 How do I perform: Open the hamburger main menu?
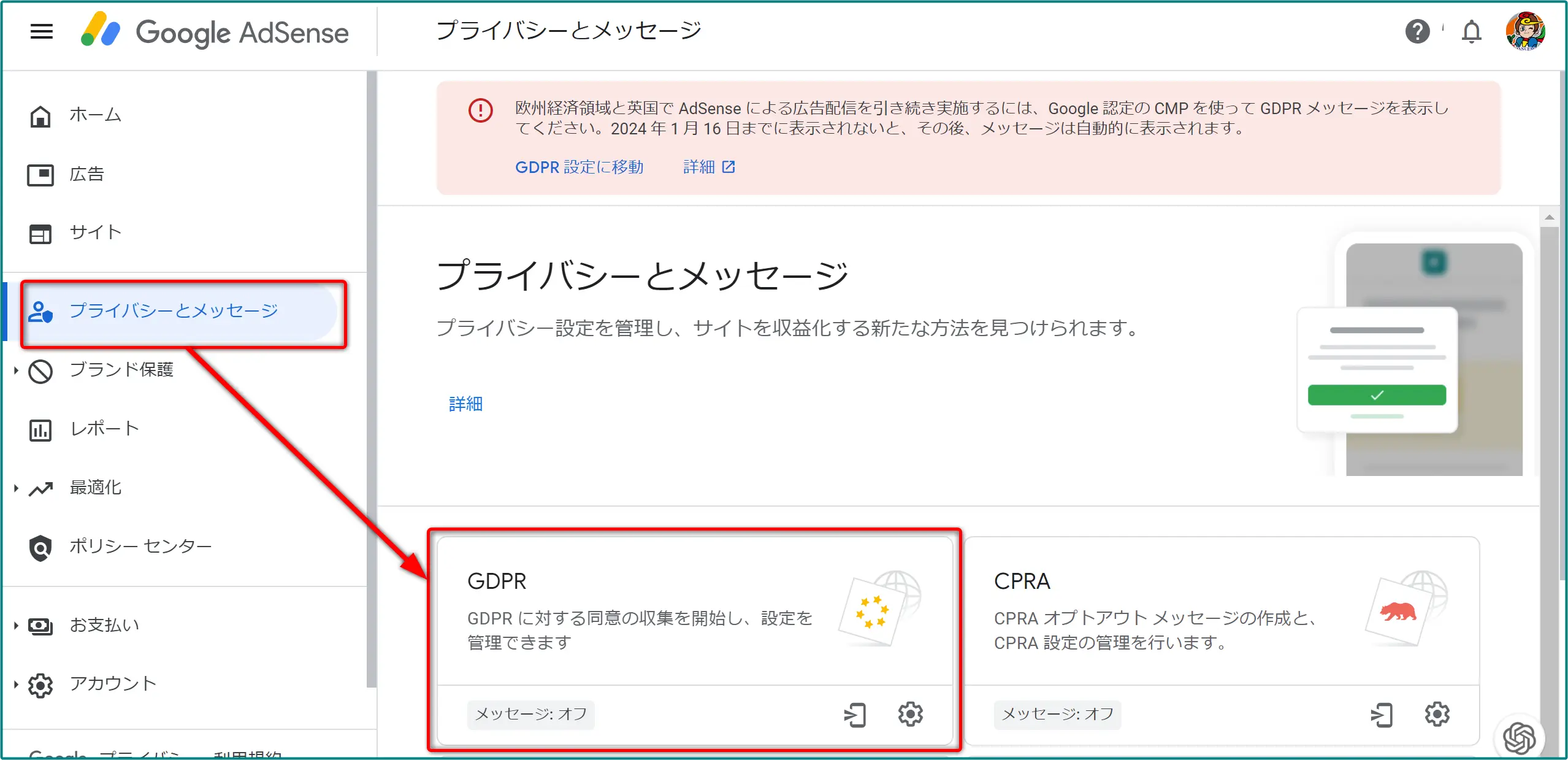(41, 31)
